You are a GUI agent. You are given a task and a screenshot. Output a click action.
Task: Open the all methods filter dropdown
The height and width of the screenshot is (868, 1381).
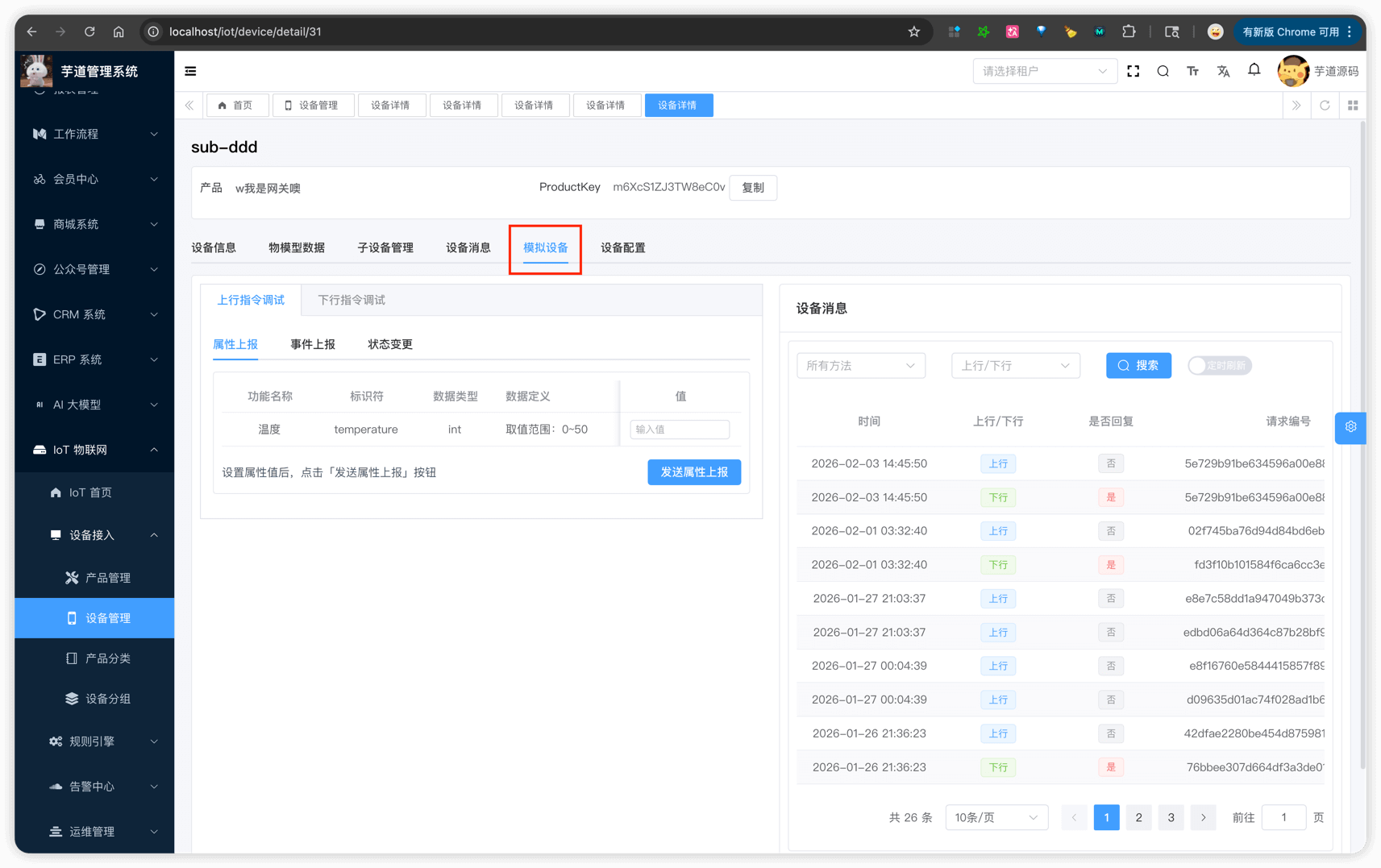pyautogui.click(x=860, y=366)
